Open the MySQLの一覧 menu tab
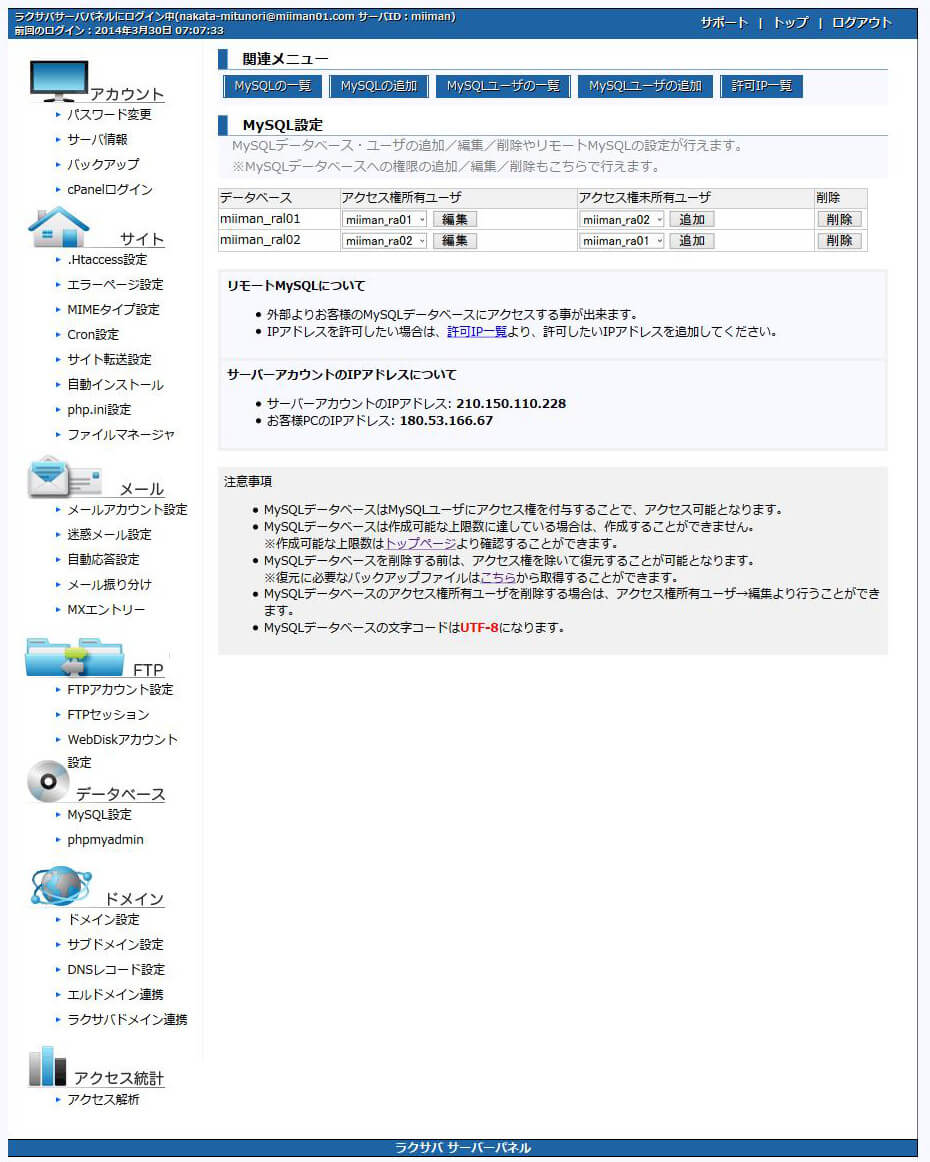 (x=273, y=86)
